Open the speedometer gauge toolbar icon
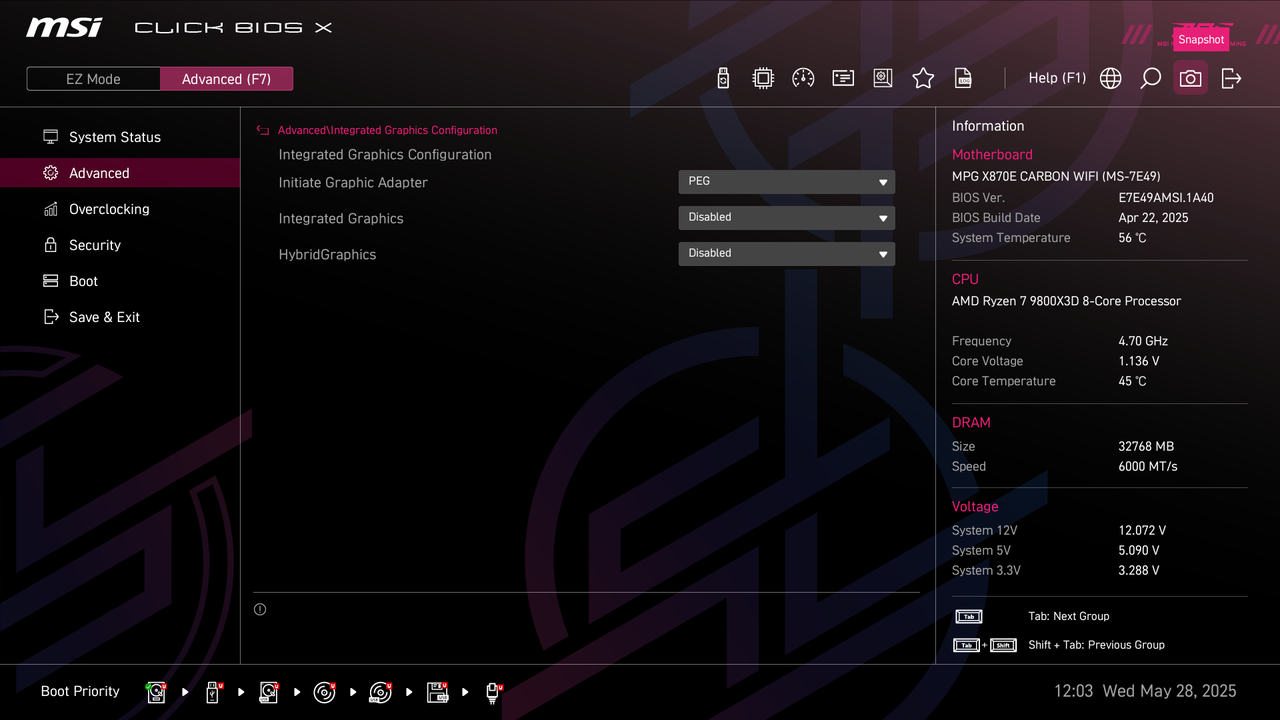The width and height of the screenshot is (1280, 720). pyautogui.click(x=803, y=78)
